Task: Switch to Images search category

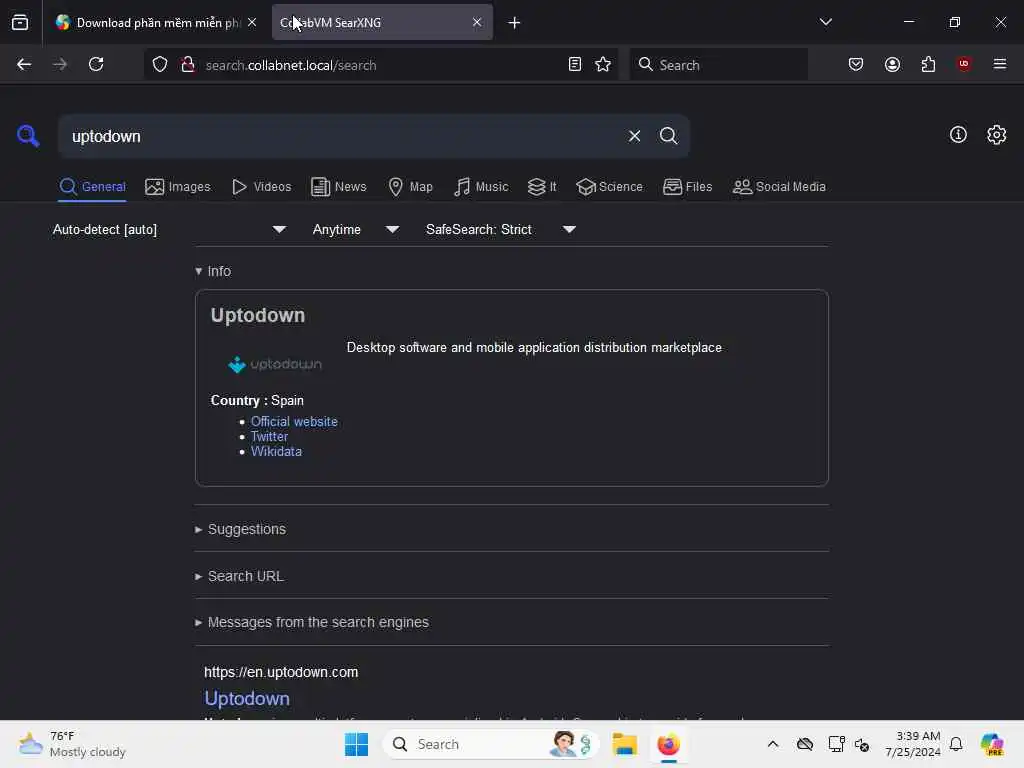Action: [x=178, y=187]
